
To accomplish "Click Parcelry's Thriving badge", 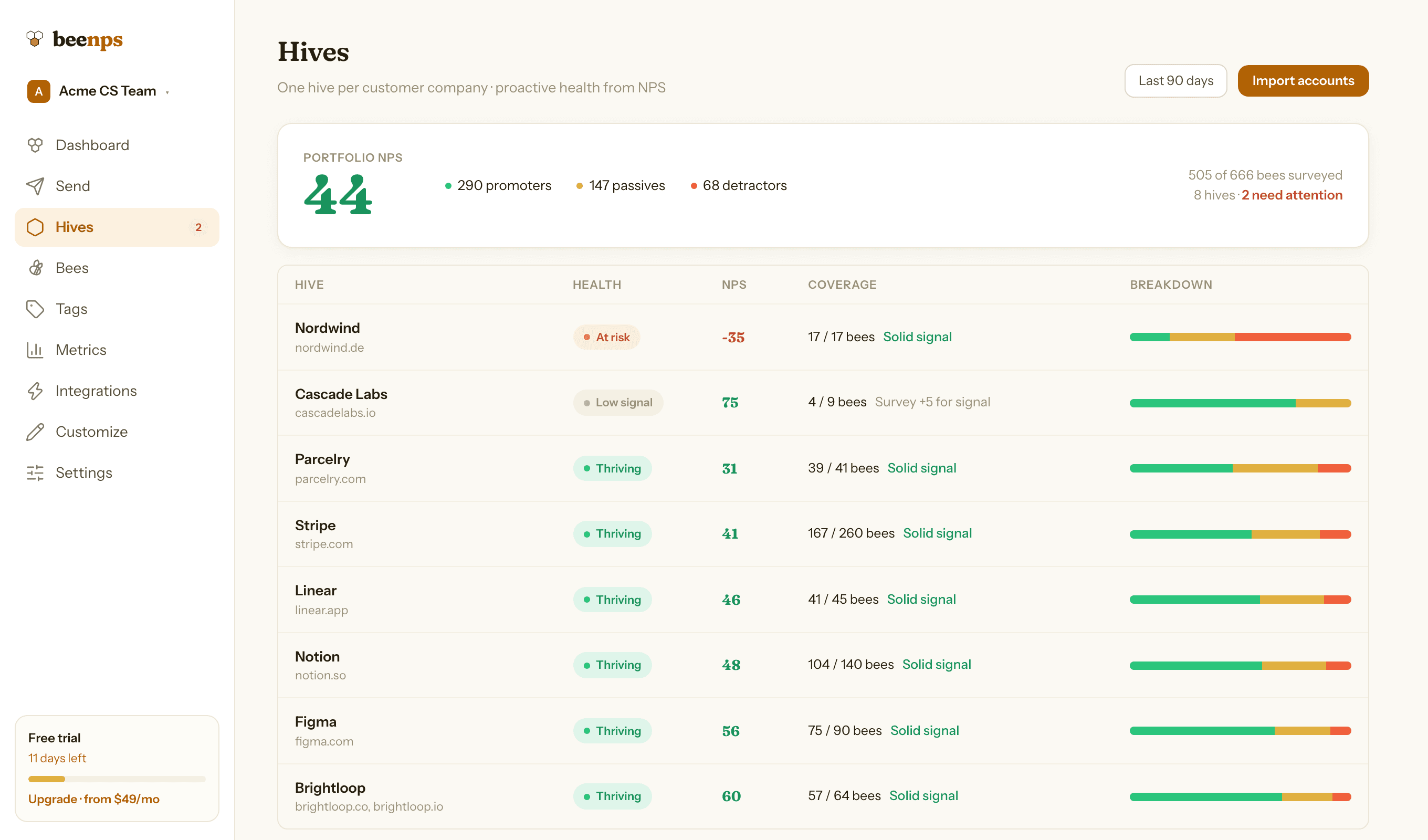I will coord(612,469).
